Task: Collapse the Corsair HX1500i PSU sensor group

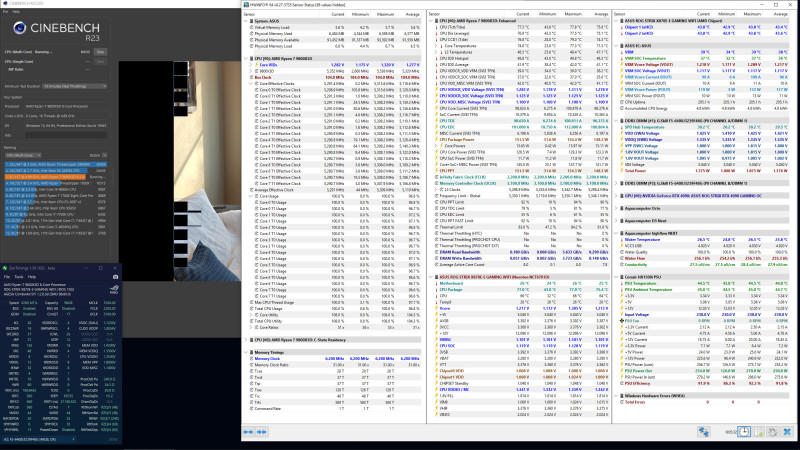Action: [616, 277]
